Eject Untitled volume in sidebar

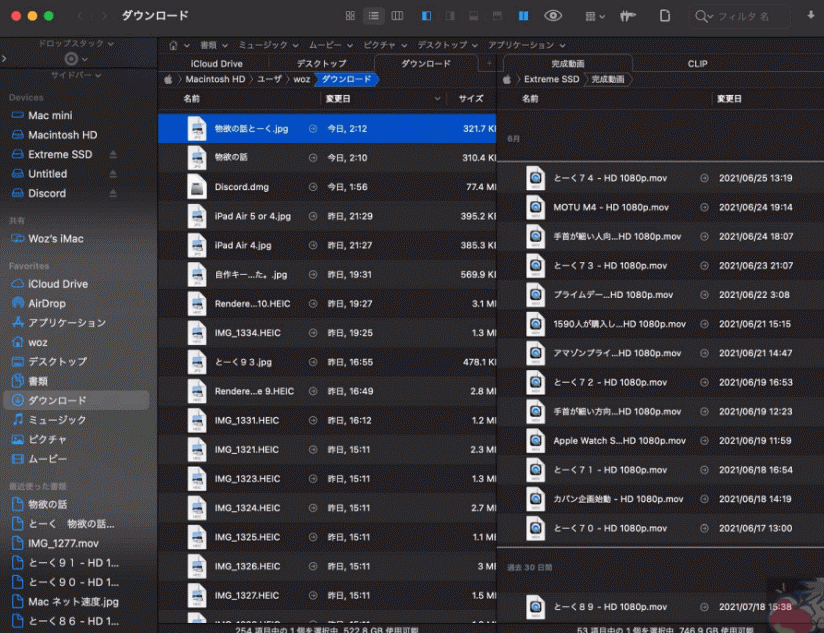click(113, 174)
